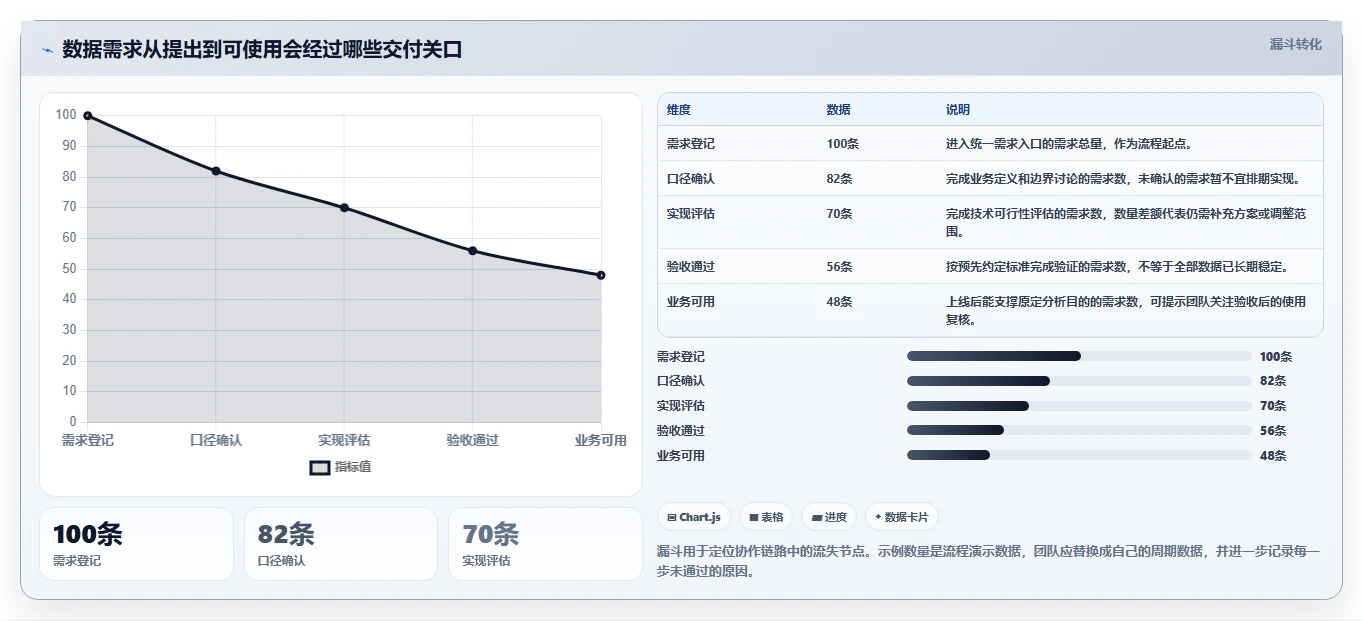Click the 业务可用 row label in the table
Image resolution: width=1363 pixels, height=621 pixels.
pyautogui.click(x=691, y=302)
